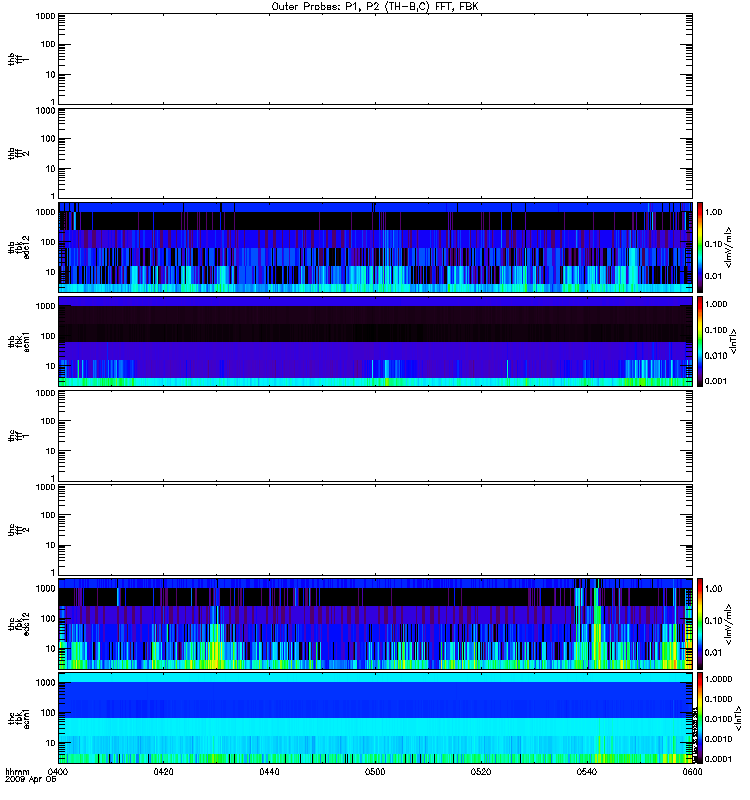Click inside the thc fbk scm1 spectrogram
Screen dimensions: 750x800
click(375, 718)
